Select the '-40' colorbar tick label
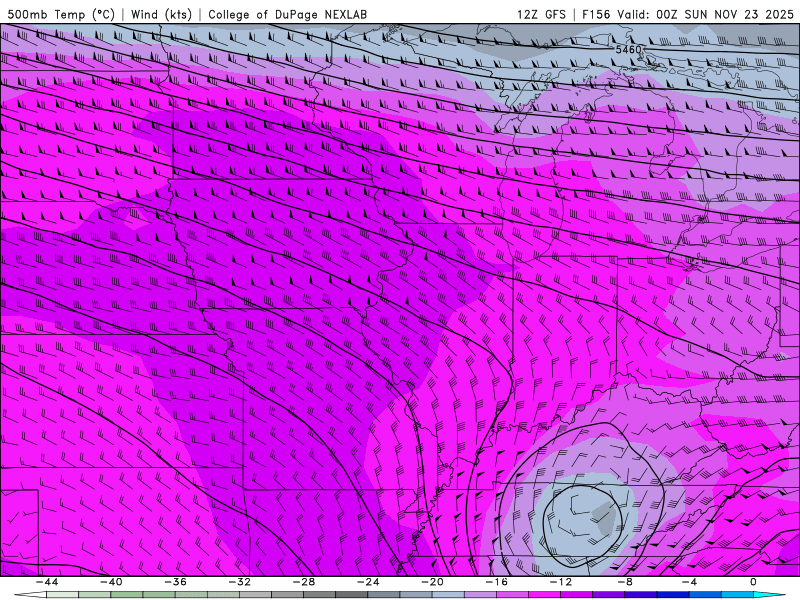Viewport: 800px width, 600px height. (x=111, y=582)
